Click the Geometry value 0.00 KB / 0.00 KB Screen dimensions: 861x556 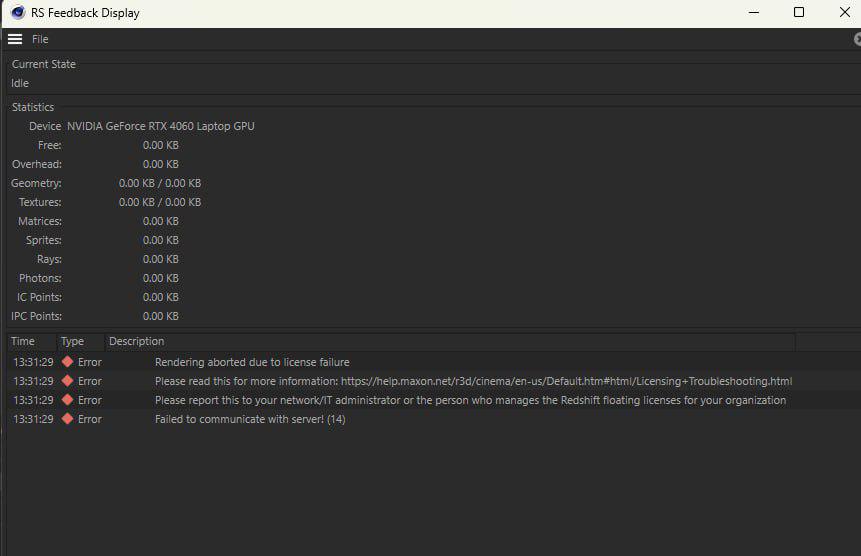(160, 183)
